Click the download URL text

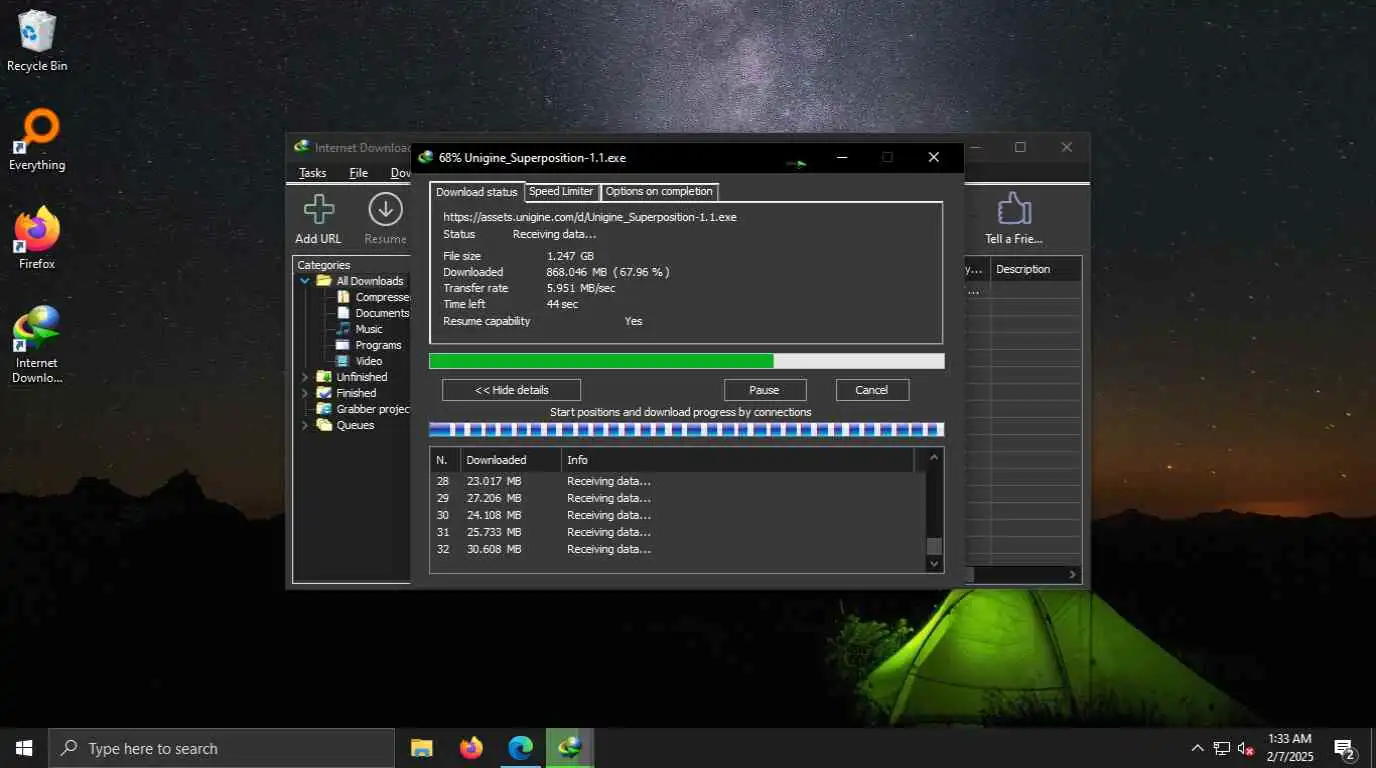(590, 217)
